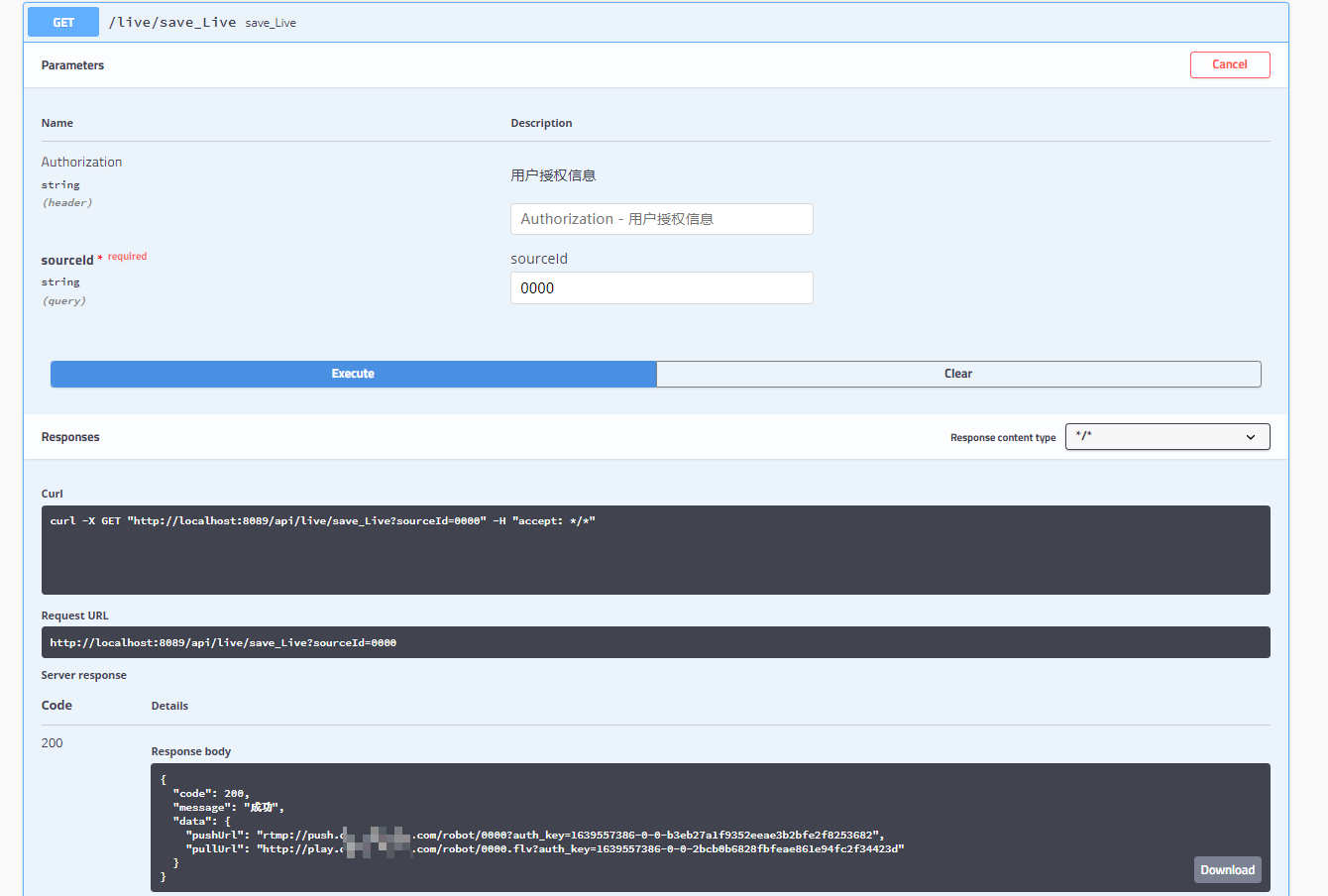The width and height of the screenshot is (1328, 896).
Task: Click the curl command text
Action: click(323, 520)
